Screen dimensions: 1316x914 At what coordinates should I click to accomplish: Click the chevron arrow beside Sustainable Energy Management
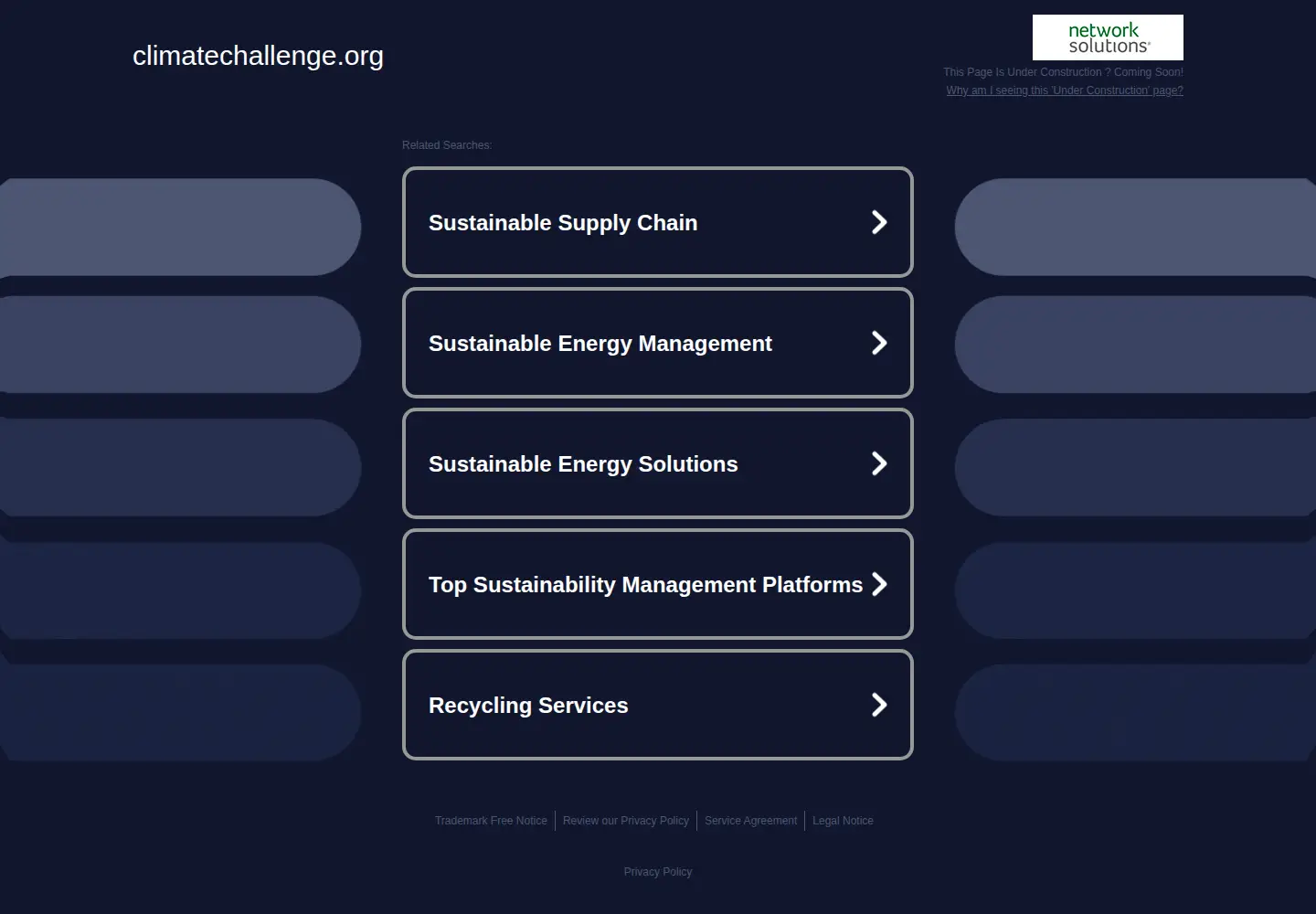pos(879,343)
